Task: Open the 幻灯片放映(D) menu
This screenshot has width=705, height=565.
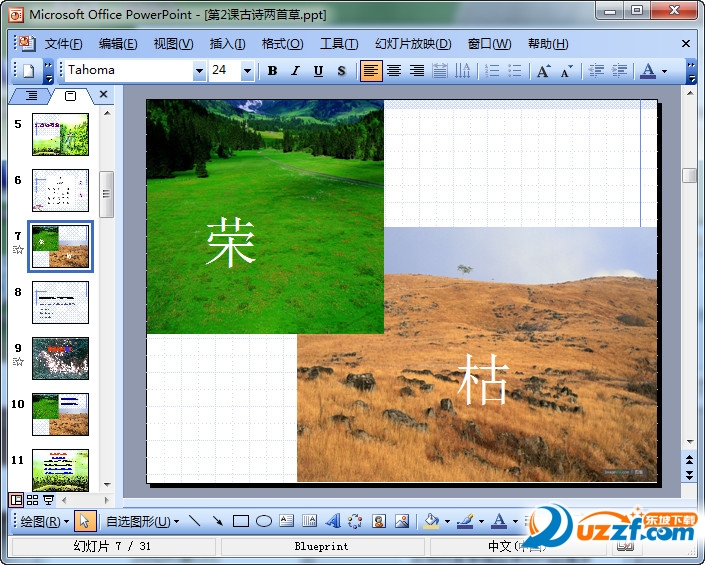Action: [413, 44]
